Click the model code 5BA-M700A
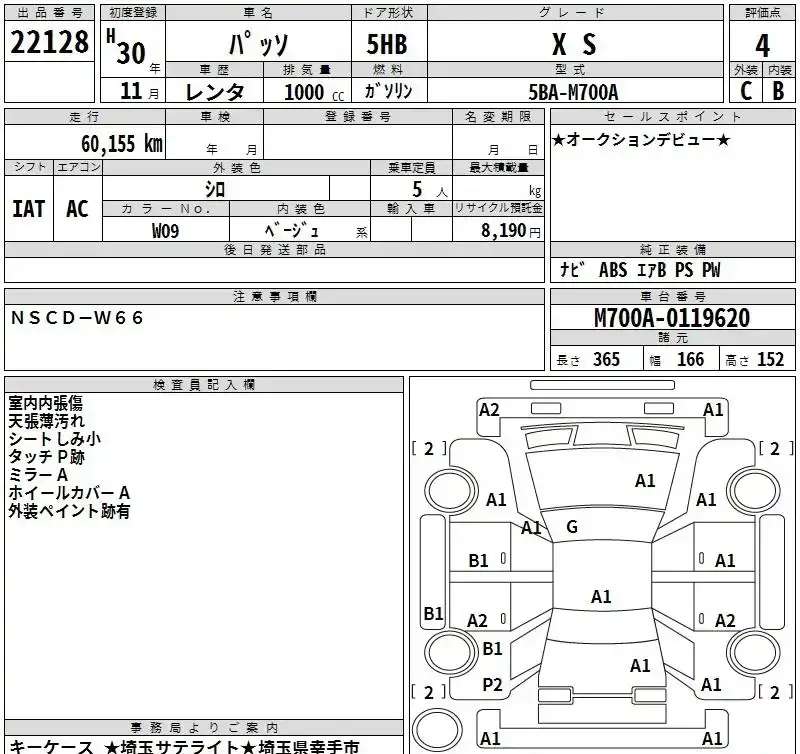Screen dimensions: 800x754 click(x=573, y=92)
